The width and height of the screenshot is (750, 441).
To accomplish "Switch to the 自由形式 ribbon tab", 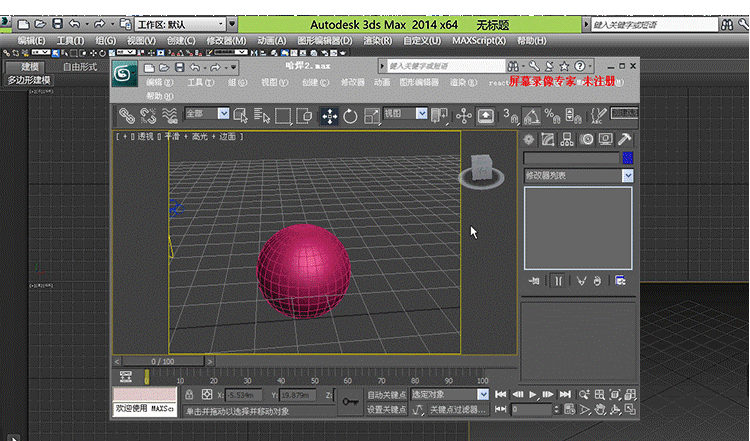I will coord(80,67).
